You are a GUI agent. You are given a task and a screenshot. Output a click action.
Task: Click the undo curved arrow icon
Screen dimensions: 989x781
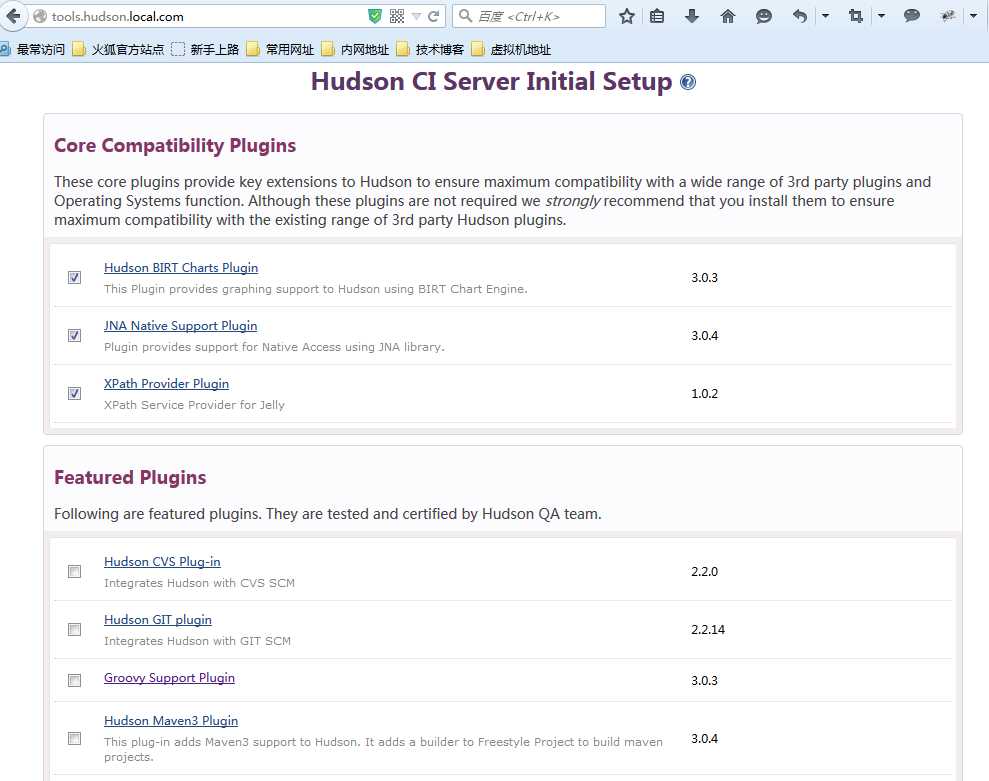(800, 16)
